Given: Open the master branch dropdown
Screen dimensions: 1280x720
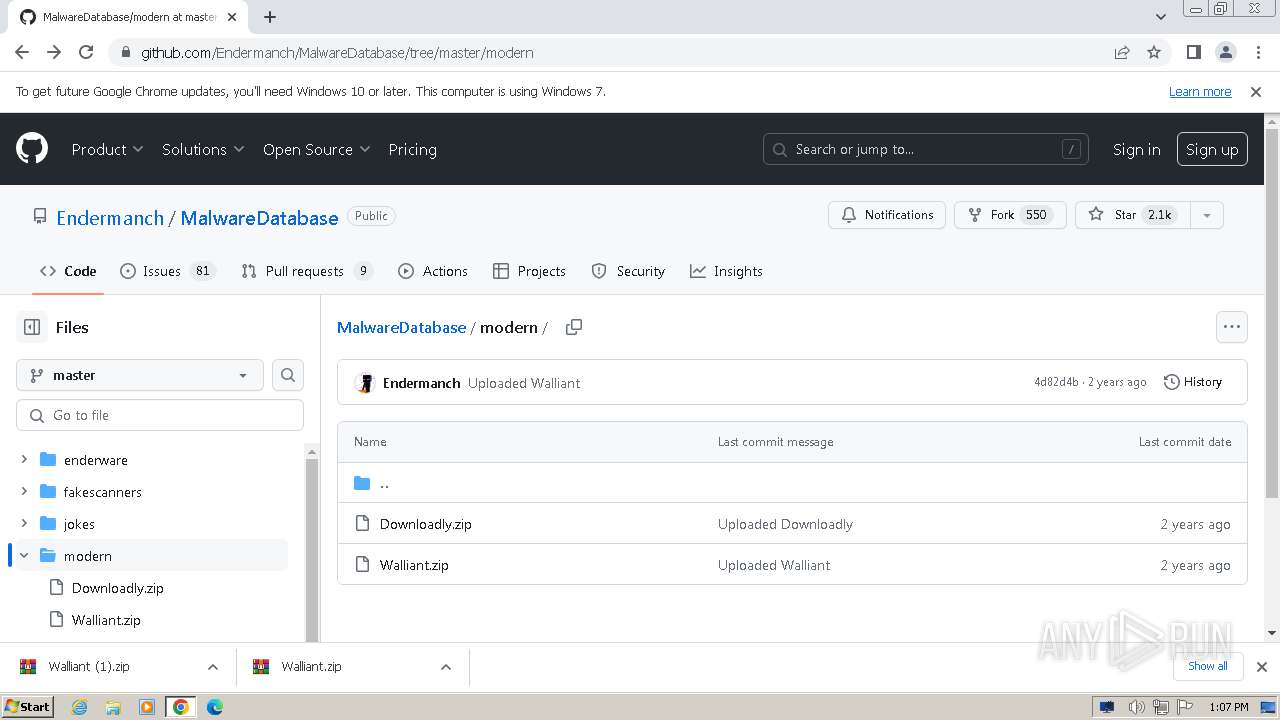Looking at the screenshot, I should pos(140,375).
